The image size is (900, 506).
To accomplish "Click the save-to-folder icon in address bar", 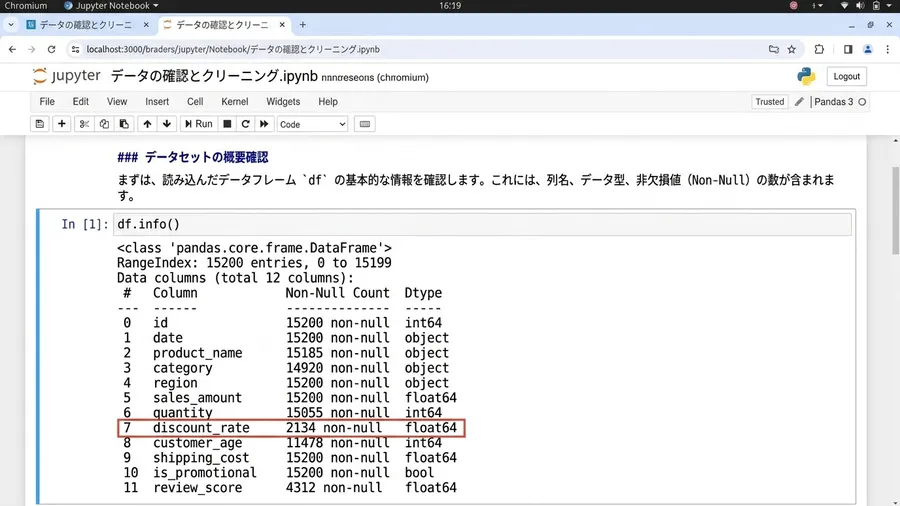I will coord(774,49).
